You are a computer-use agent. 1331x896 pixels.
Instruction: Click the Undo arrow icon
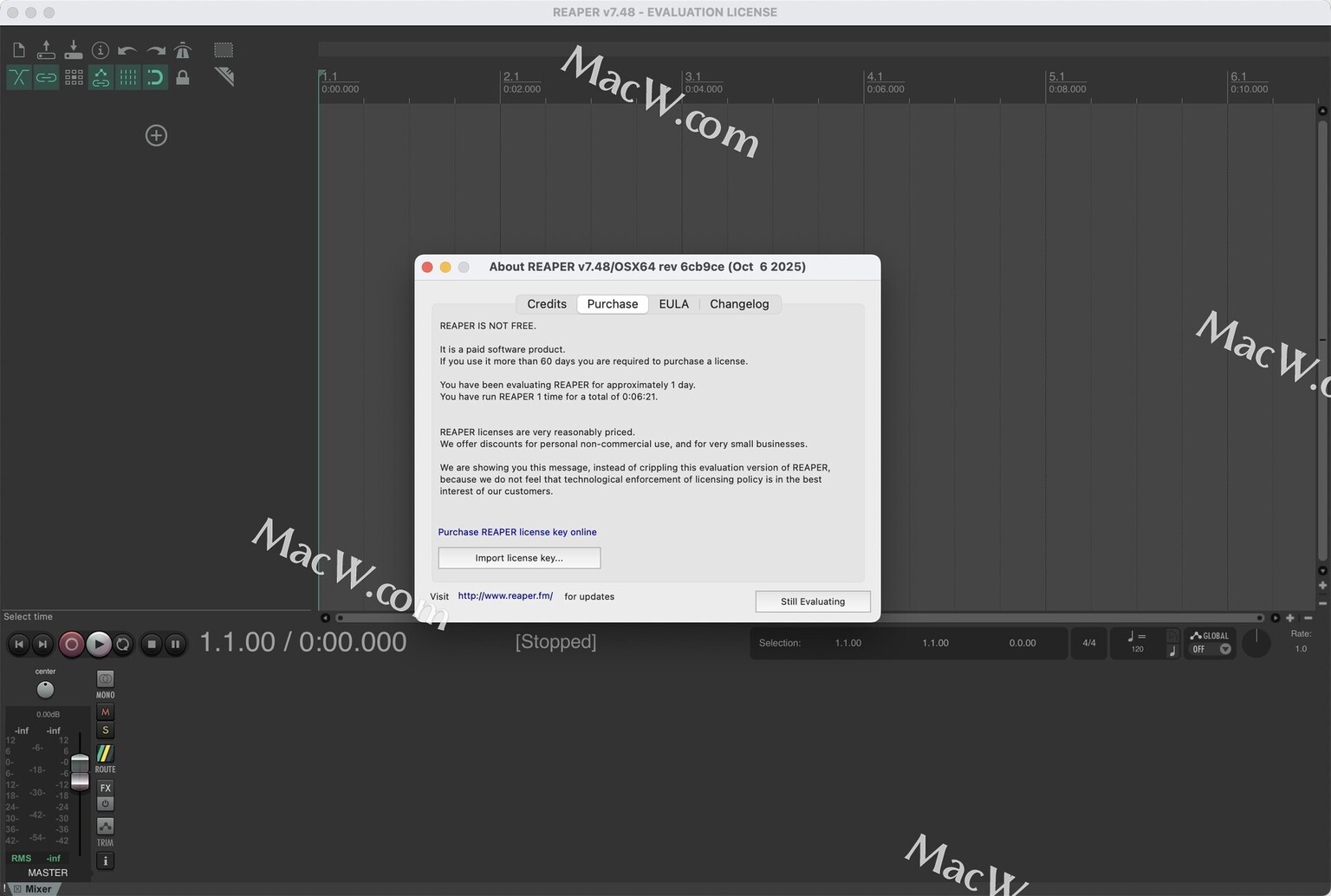(127, 50)
